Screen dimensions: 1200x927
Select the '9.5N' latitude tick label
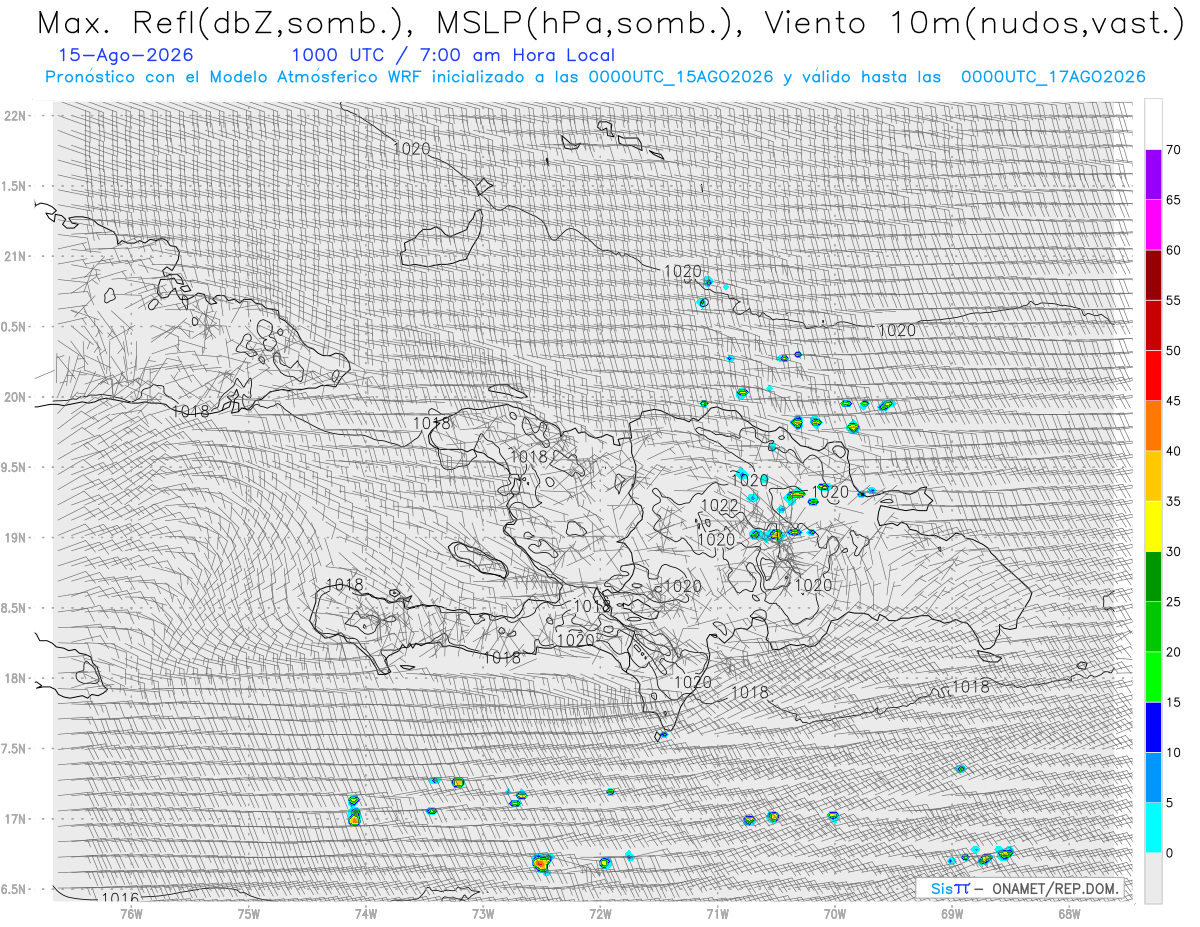tap(15, 467)
